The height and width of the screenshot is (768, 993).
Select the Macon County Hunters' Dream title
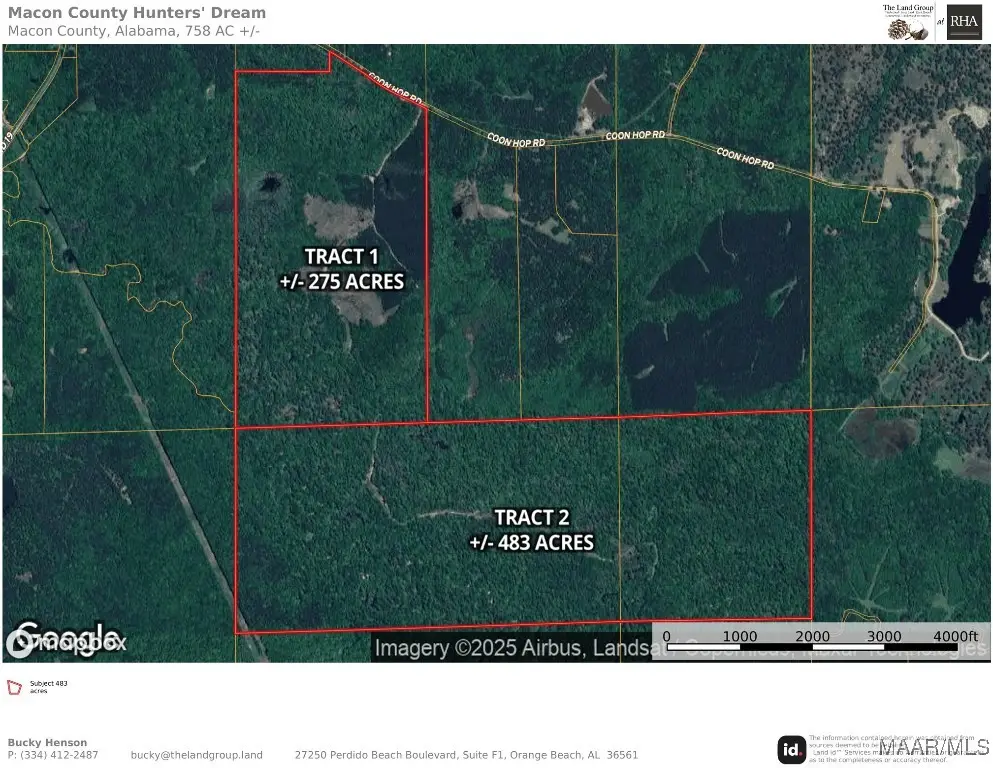tap(136, 12)
